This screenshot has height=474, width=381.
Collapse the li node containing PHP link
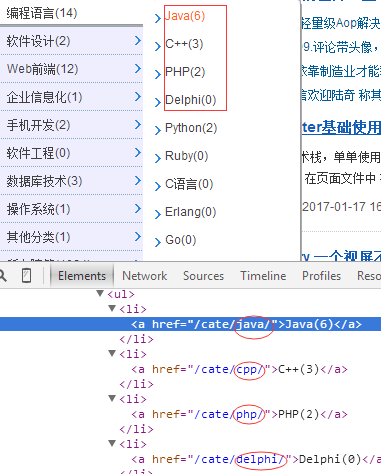(x=112, y=399)
